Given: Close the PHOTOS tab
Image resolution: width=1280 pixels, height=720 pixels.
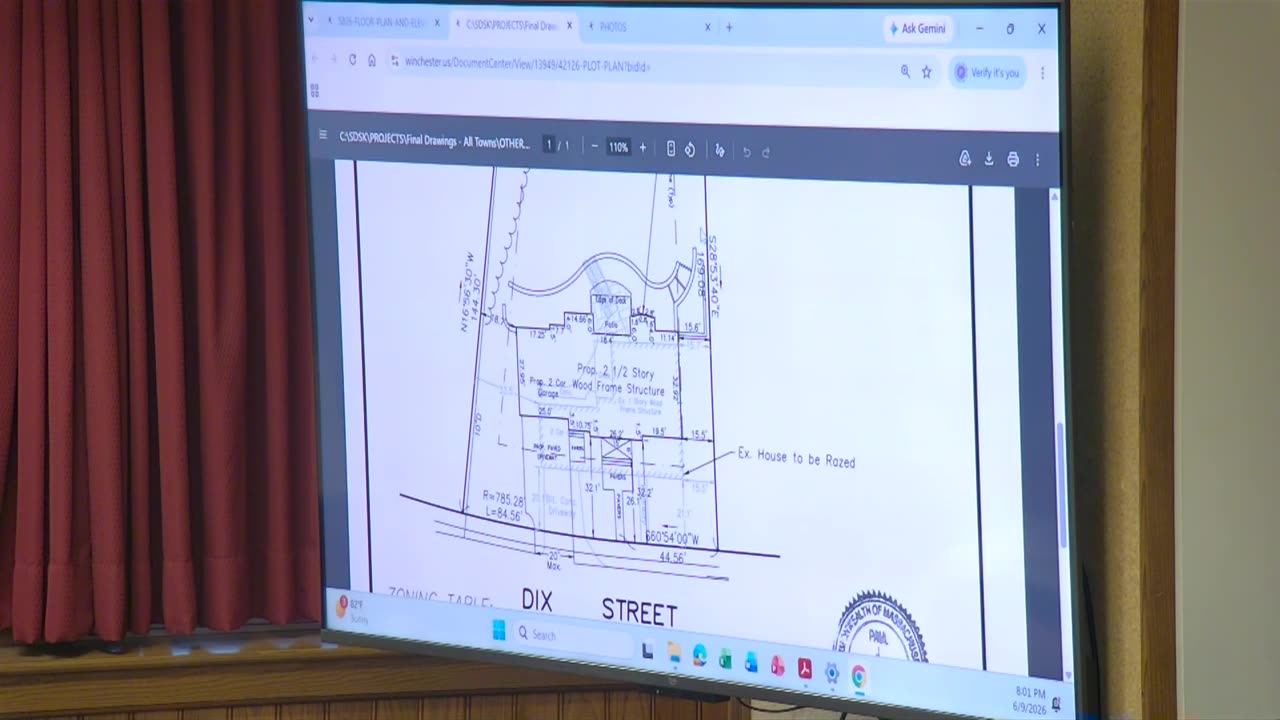Looking at the screenshot, I should (708, 27).
